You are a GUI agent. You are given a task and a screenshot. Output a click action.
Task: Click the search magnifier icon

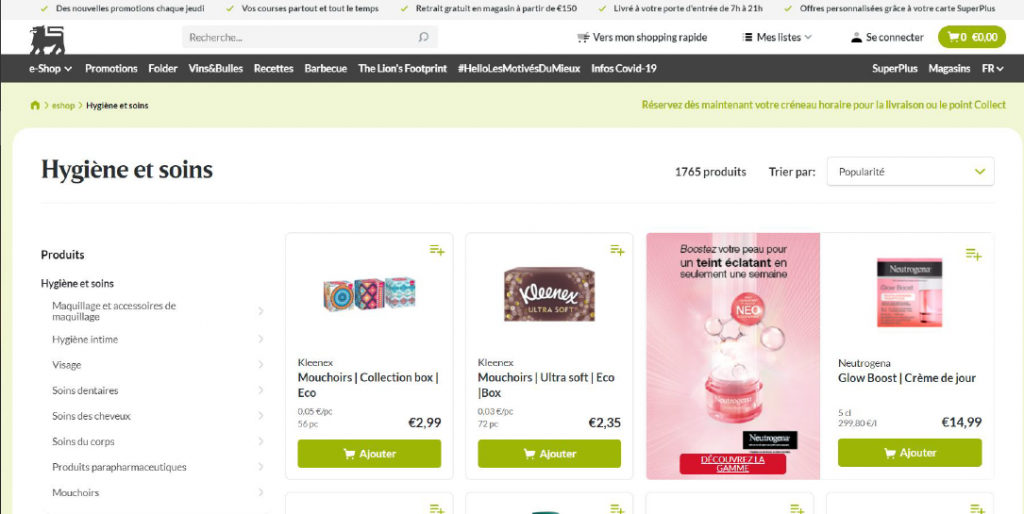(423, 37)
